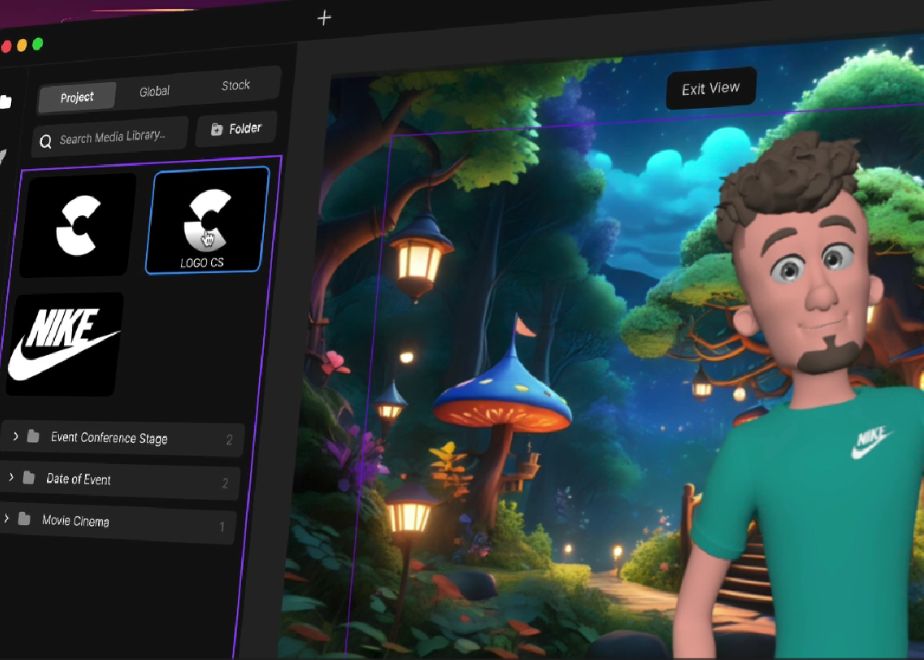Select the Stock tab
The height and width of the screenshot is (660, 924).
click(x=236, y=85)
